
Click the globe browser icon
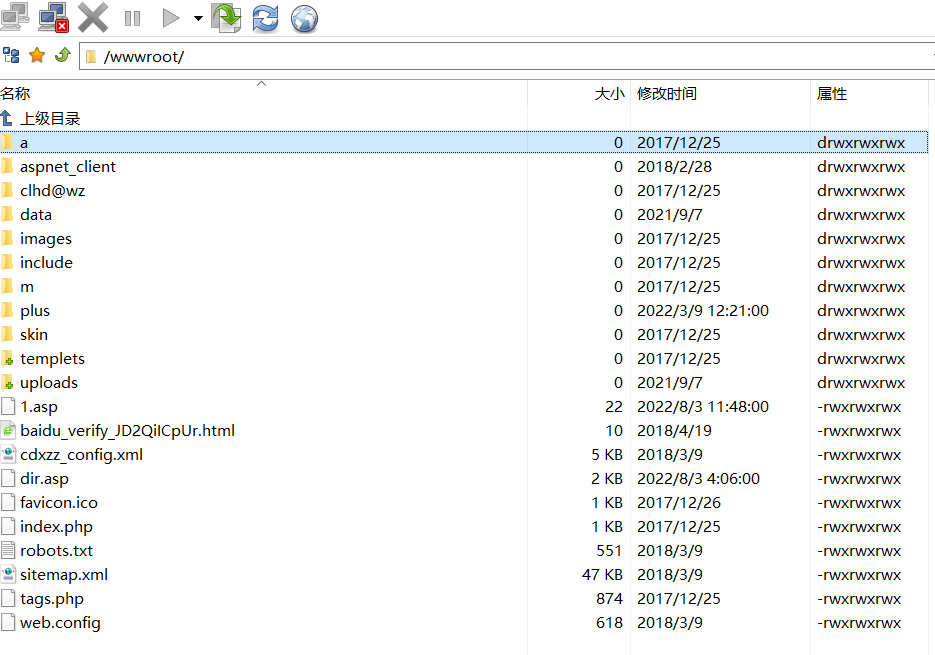304,18
